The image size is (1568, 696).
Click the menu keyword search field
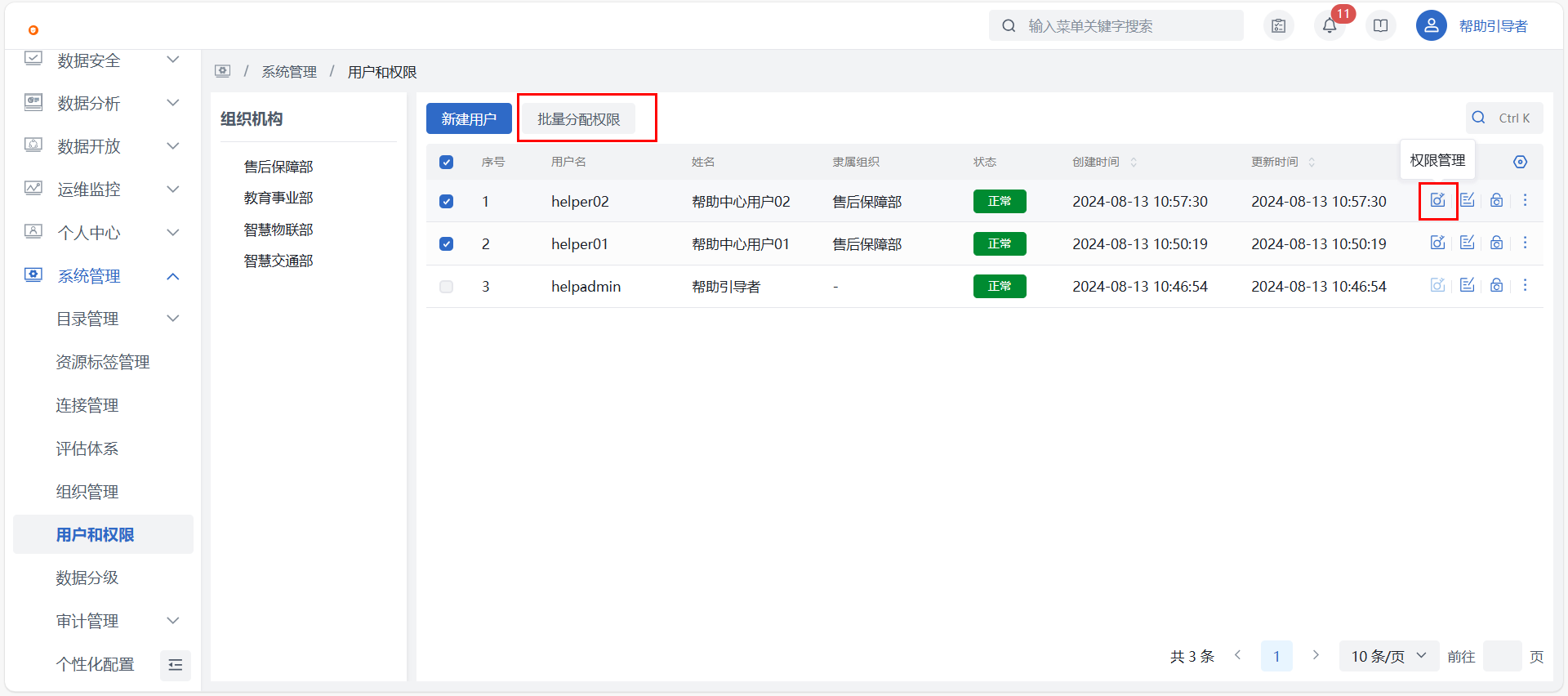click(x=1127, y=26)
